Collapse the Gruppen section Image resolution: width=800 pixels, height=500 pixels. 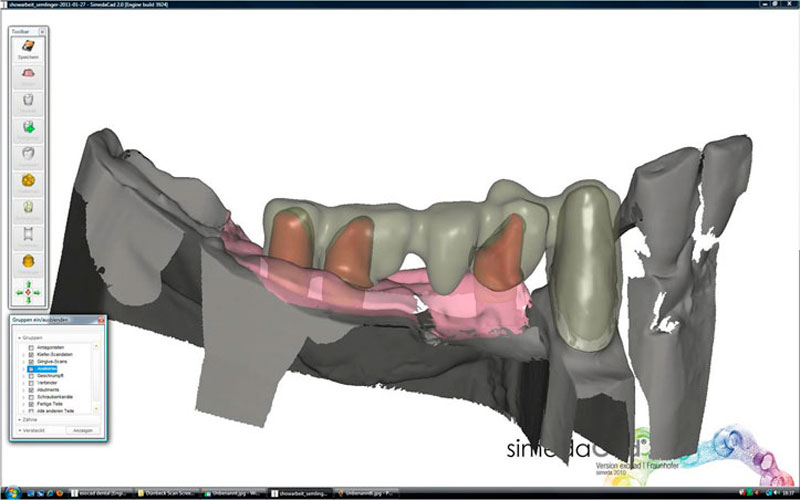[x=20, y=338]
